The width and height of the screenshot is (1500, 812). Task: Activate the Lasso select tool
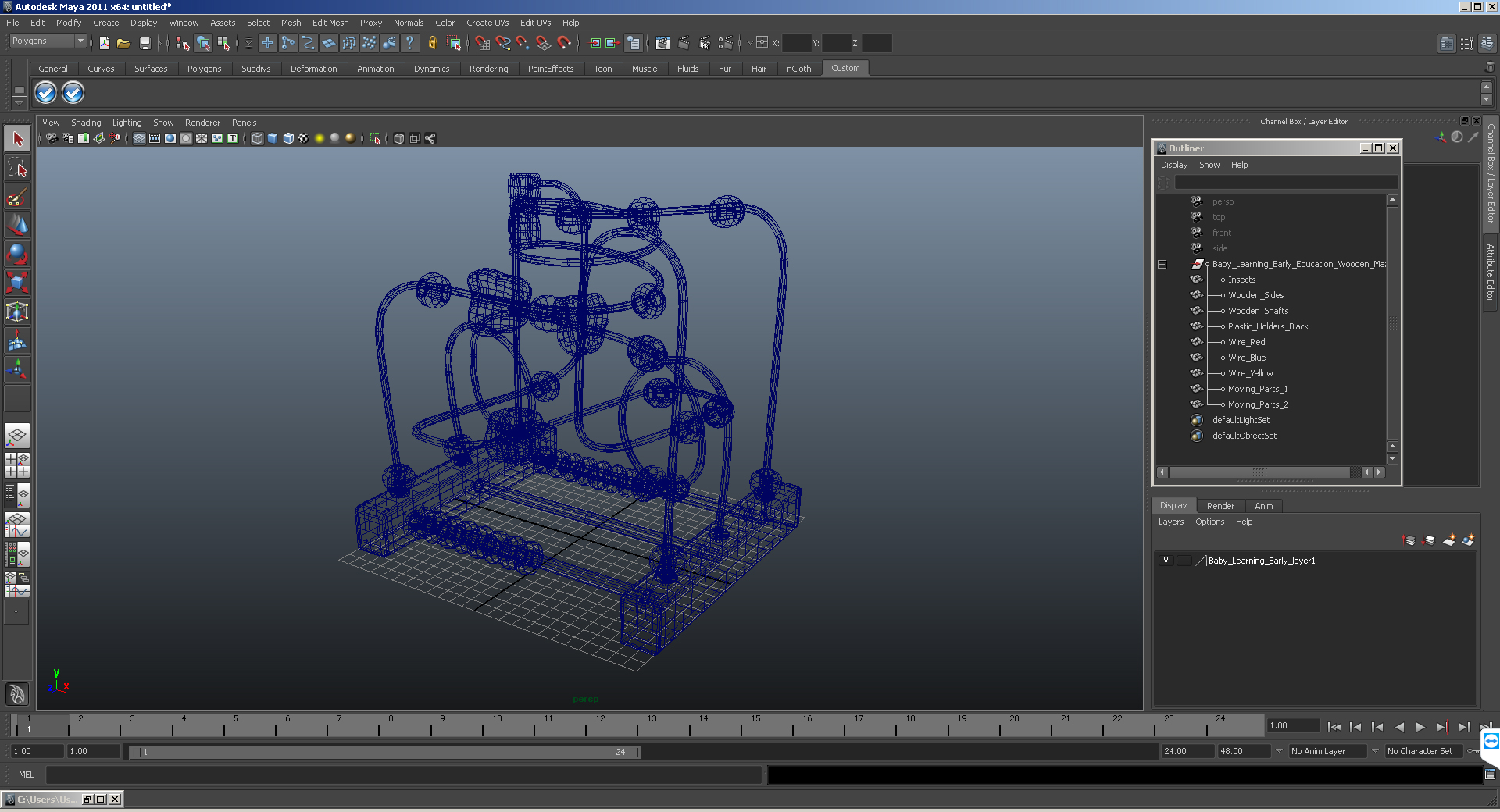point(17,167)
